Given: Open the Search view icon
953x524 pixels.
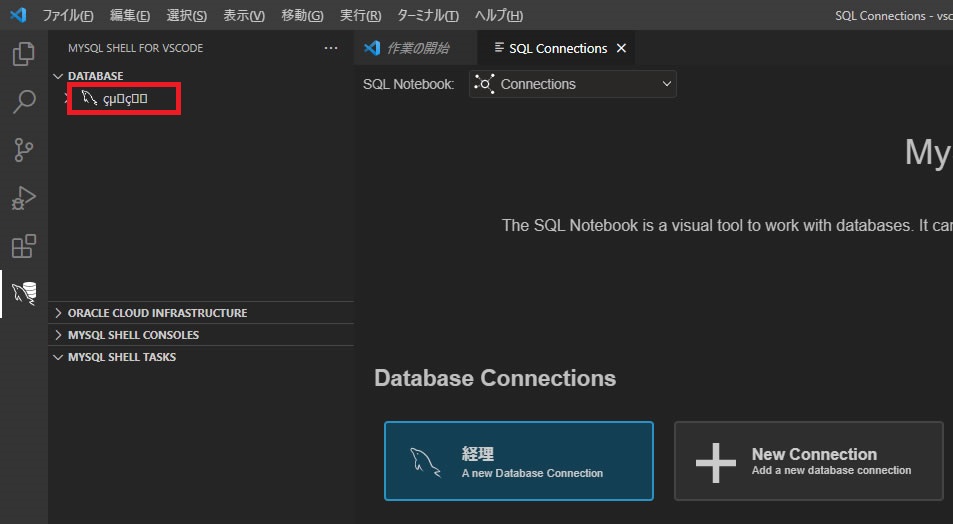Looking at the screenshot, I should click(x=23, y=102).
